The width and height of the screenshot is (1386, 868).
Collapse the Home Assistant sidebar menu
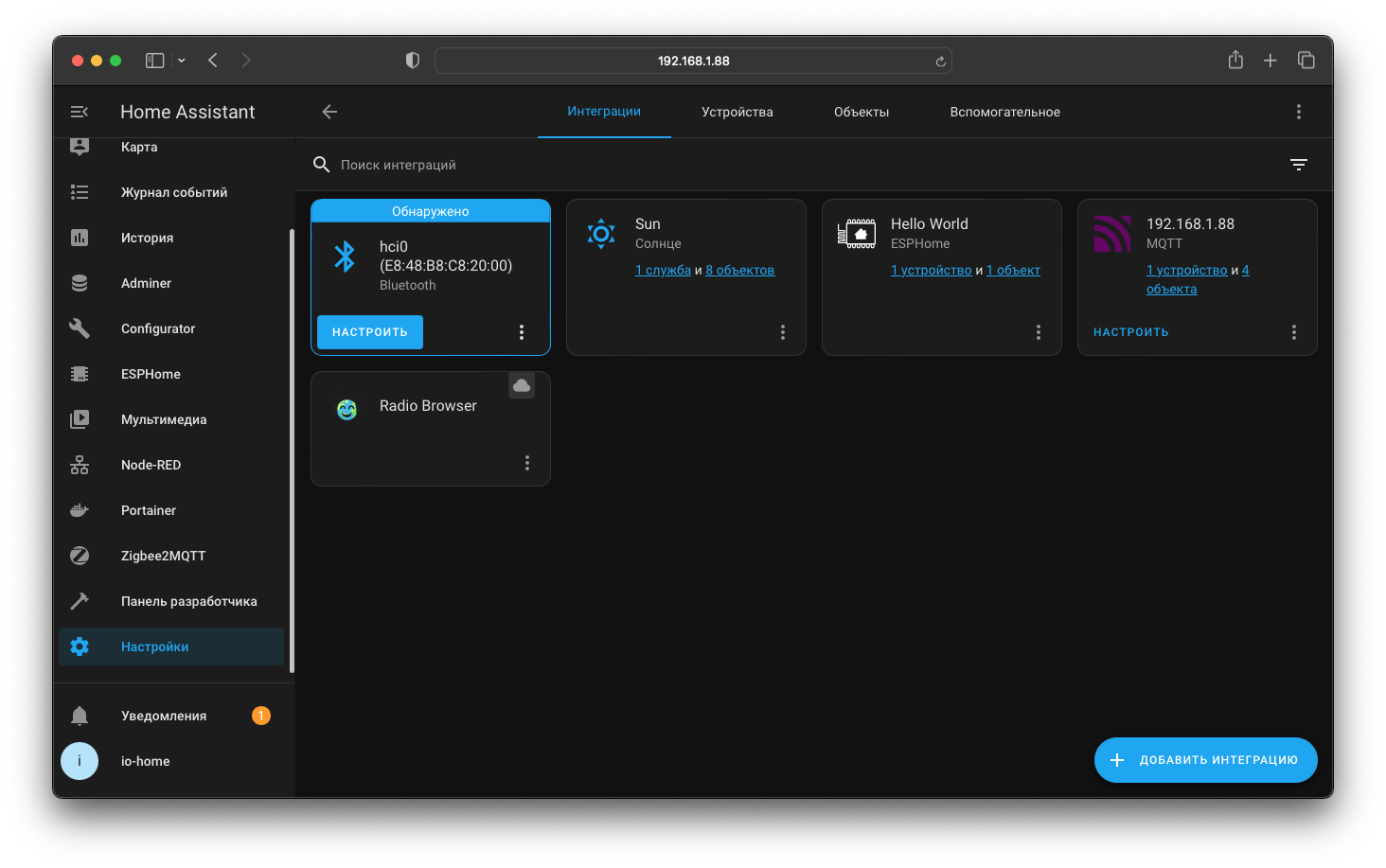tap(80, 112)
